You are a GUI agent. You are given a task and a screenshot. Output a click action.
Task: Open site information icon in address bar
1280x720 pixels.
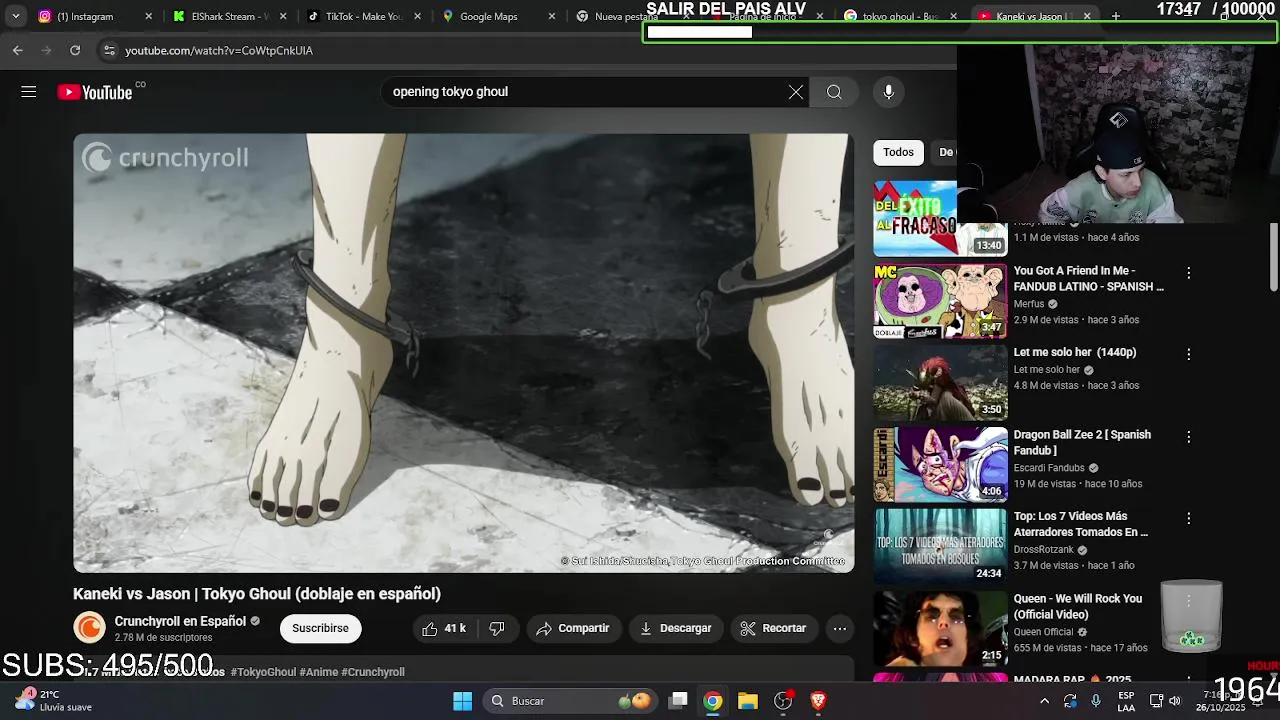click(x=108, y=50)
